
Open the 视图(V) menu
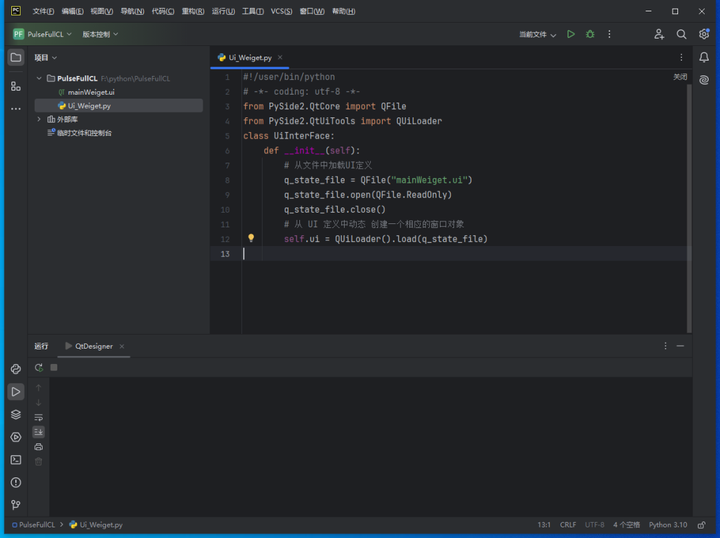click(x=101, y=11)
